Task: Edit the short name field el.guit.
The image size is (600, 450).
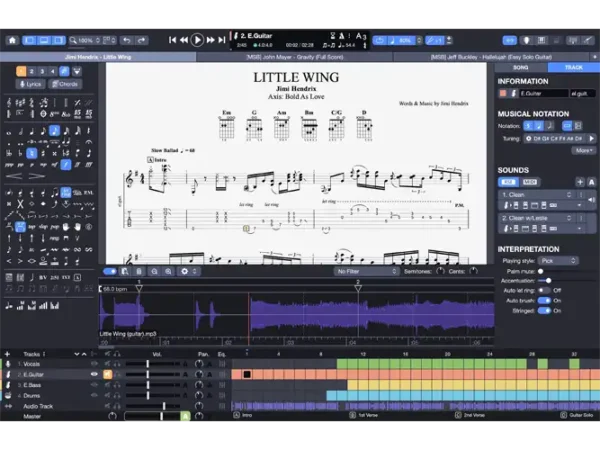Action: (x=583, y=93)
